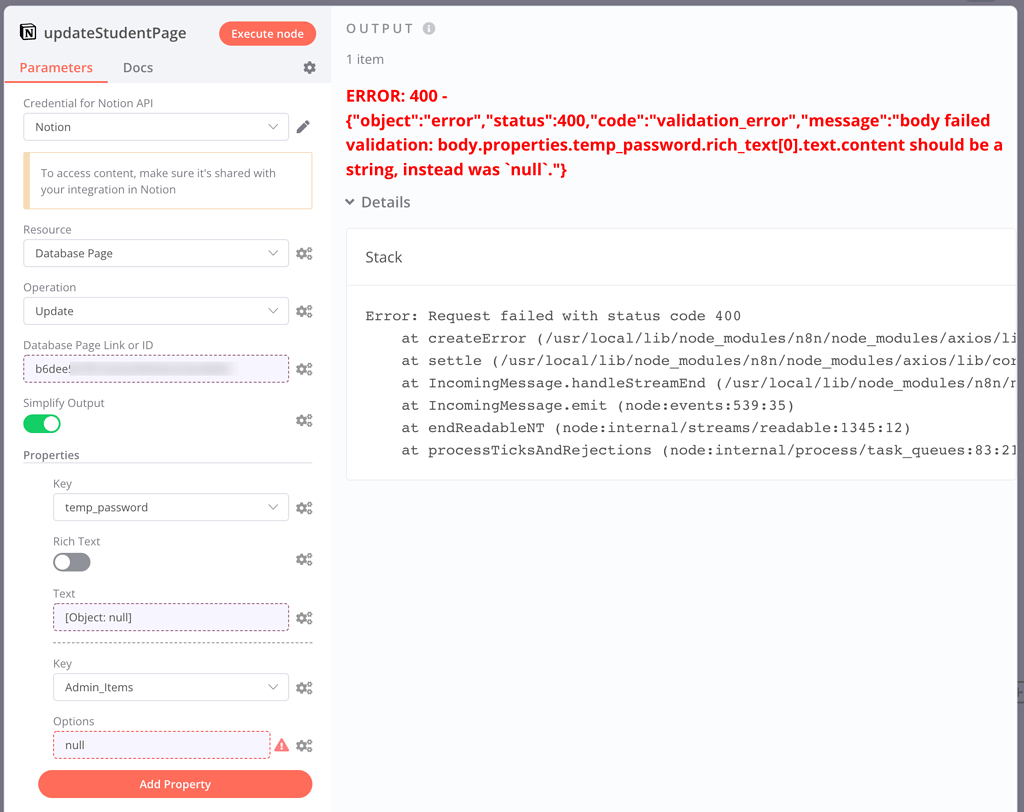Image resolution: width=1024 pixels, height=812 pixels.
Task: Enable the Rich Text toggle
Action: point(71,562)
